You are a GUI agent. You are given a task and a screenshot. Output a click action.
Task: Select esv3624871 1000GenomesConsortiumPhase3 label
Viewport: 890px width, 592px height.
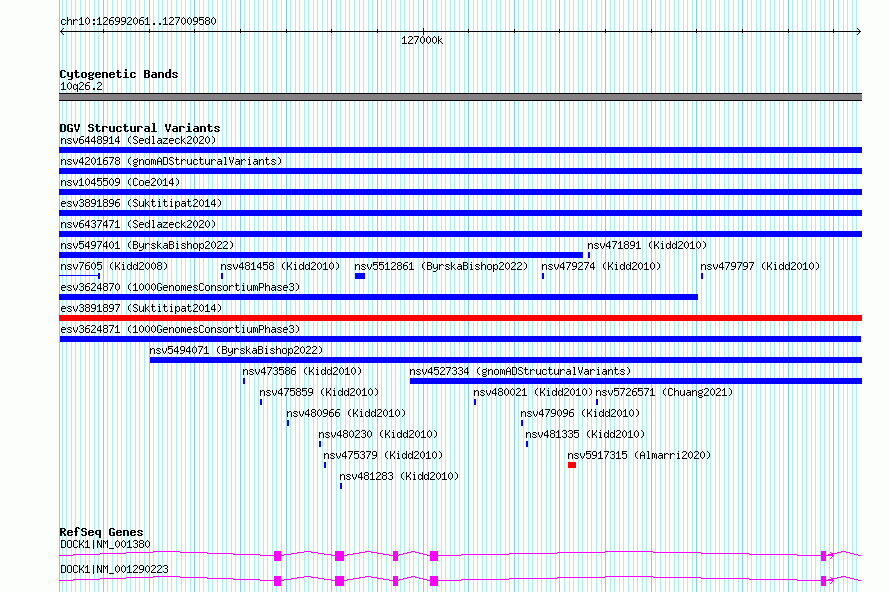pos(180,329)
